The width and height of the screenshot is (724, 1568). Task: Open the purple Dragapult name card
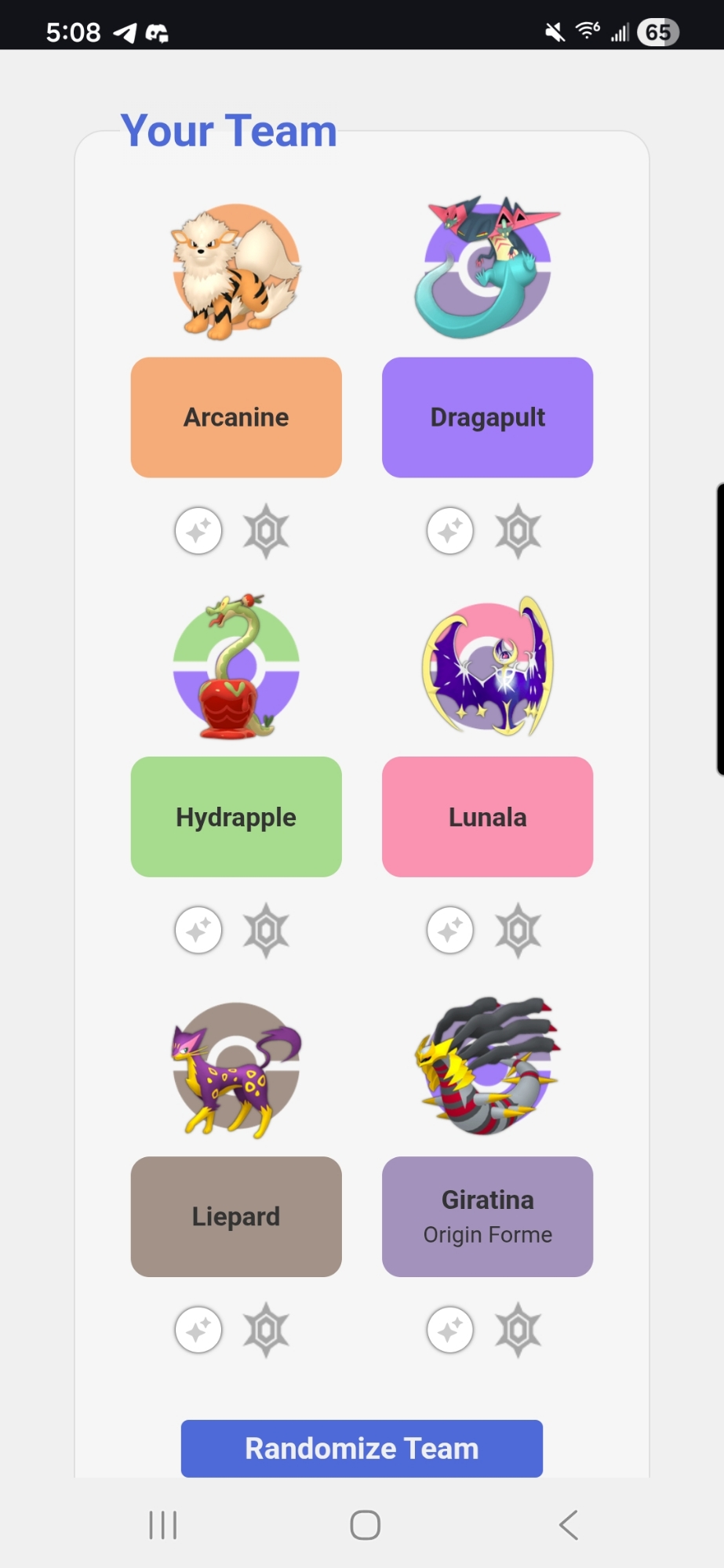pos(488,417)
